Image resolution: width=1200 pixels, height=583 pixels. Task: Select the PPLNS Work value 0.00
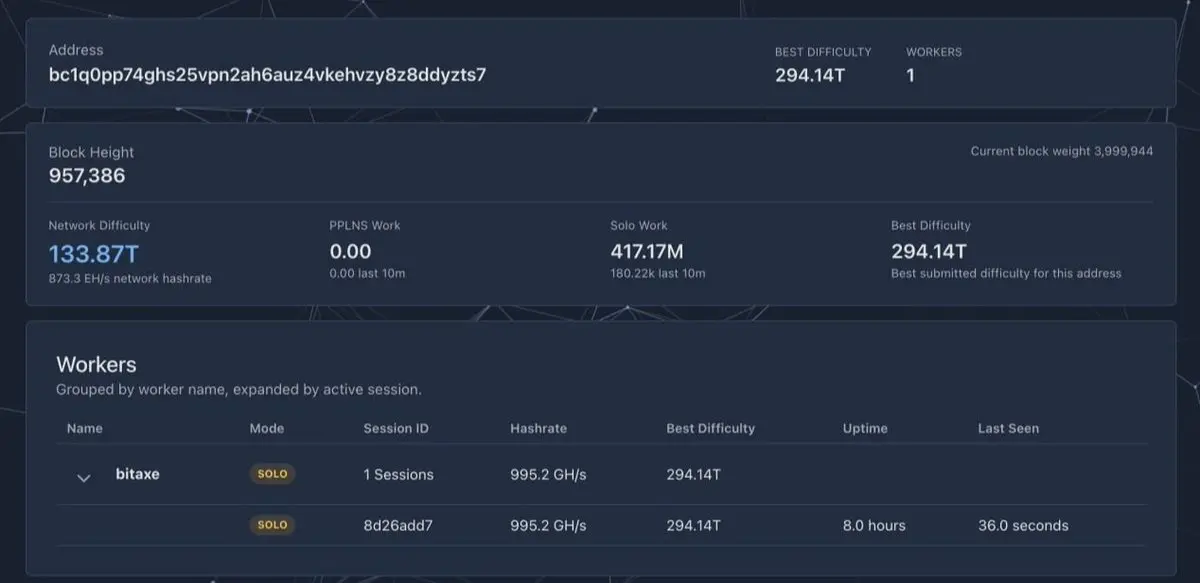350,252
